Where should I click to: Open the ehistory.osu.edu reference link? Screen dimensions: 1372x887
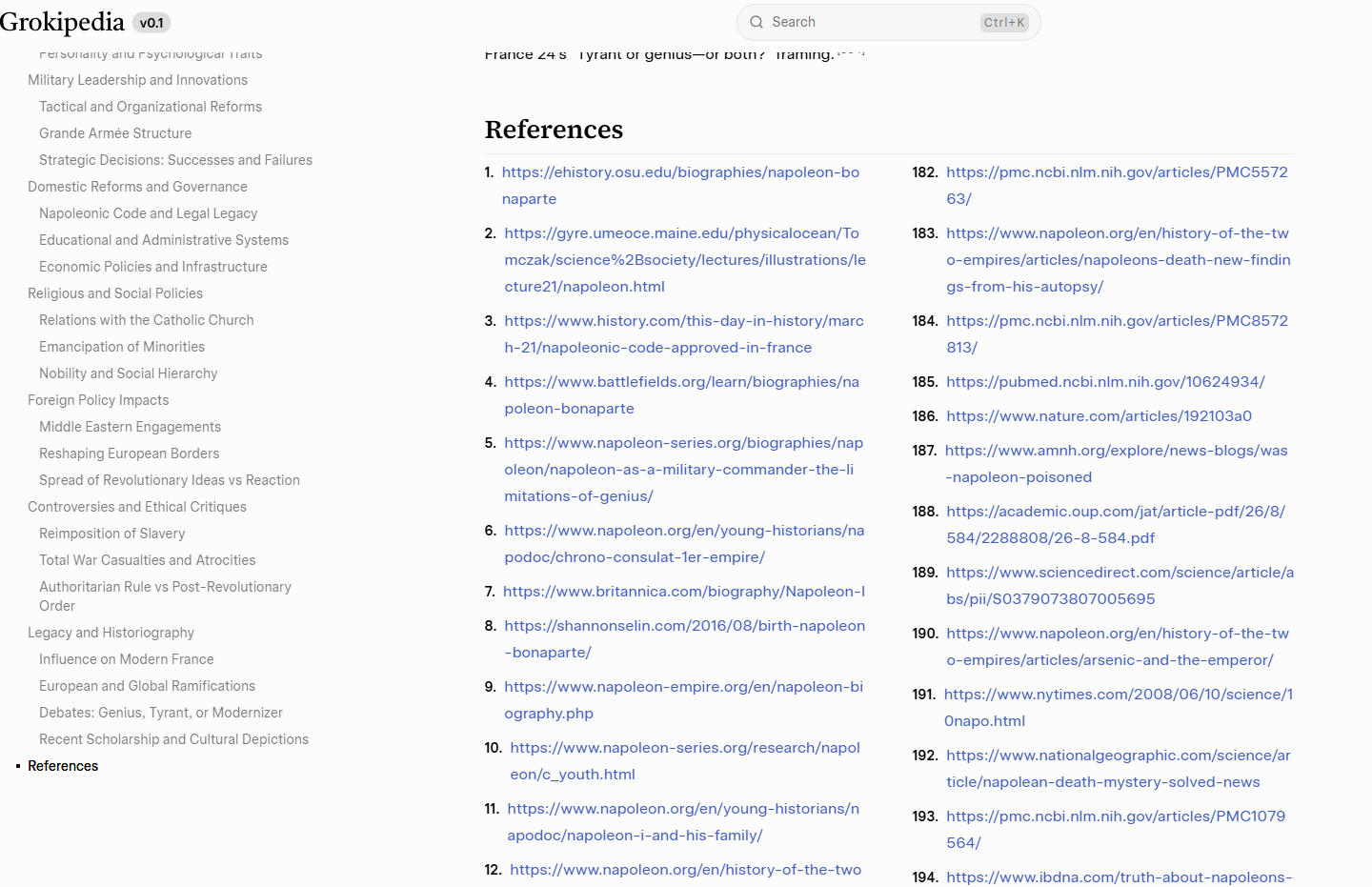[680, 172]
